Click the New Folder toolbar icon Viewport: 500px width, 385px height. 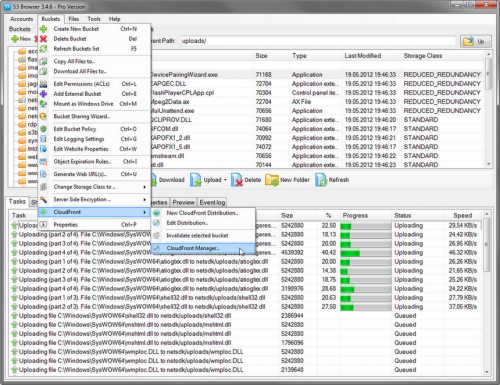click(x=272, y=180)
